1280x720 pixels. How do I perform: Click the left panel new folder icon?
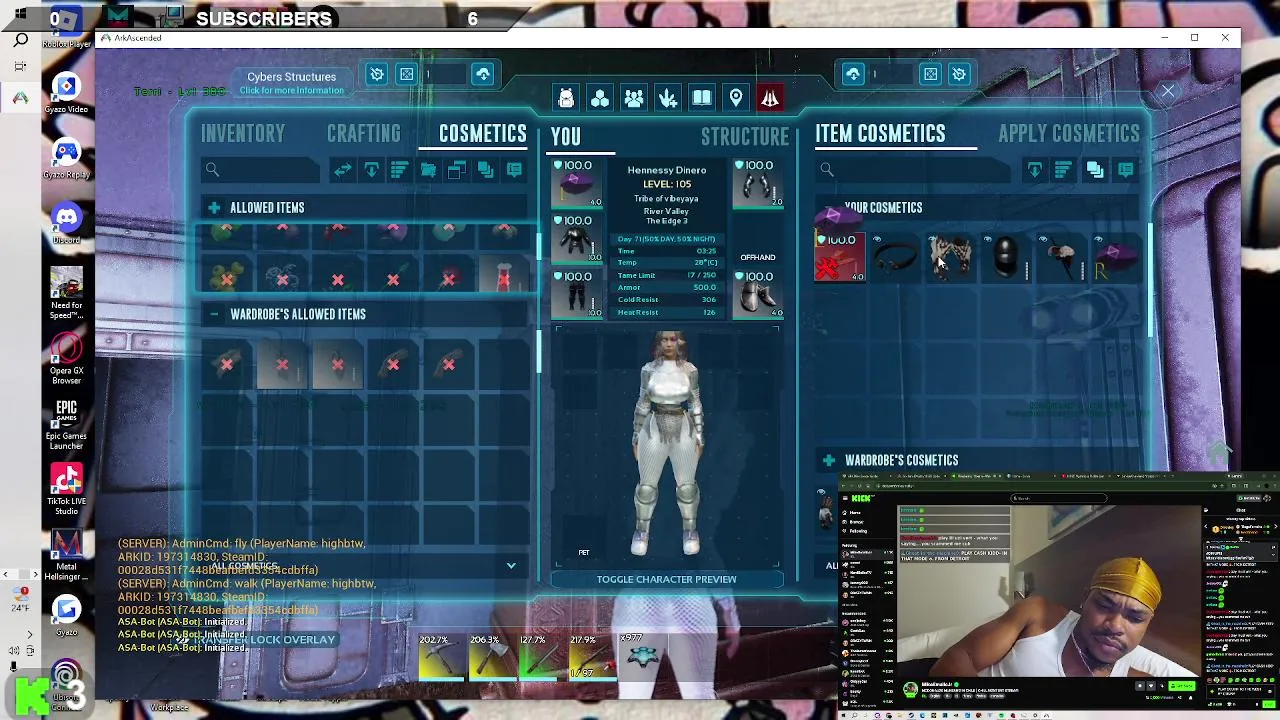(x=428, y=170)
